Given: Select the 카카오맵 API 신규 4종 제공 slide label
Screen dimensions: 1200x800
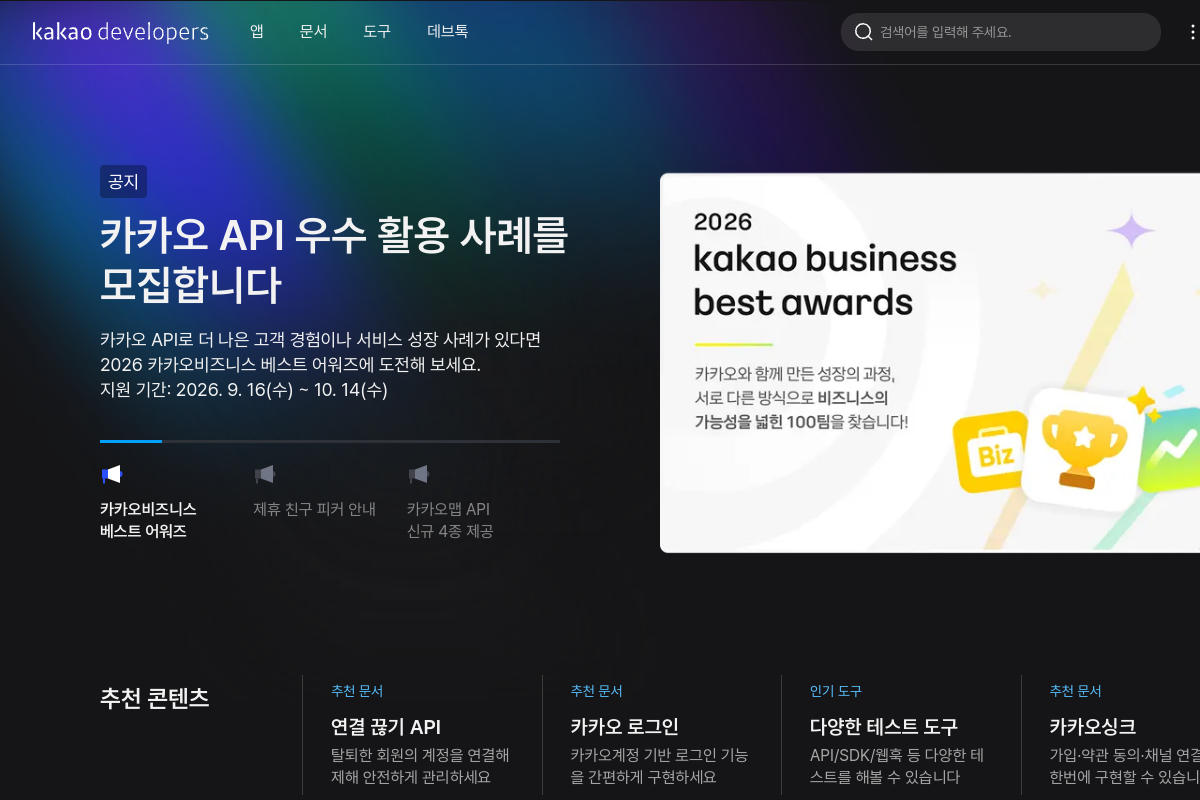Looking at the screenshot, I should (x=450, y=520).
